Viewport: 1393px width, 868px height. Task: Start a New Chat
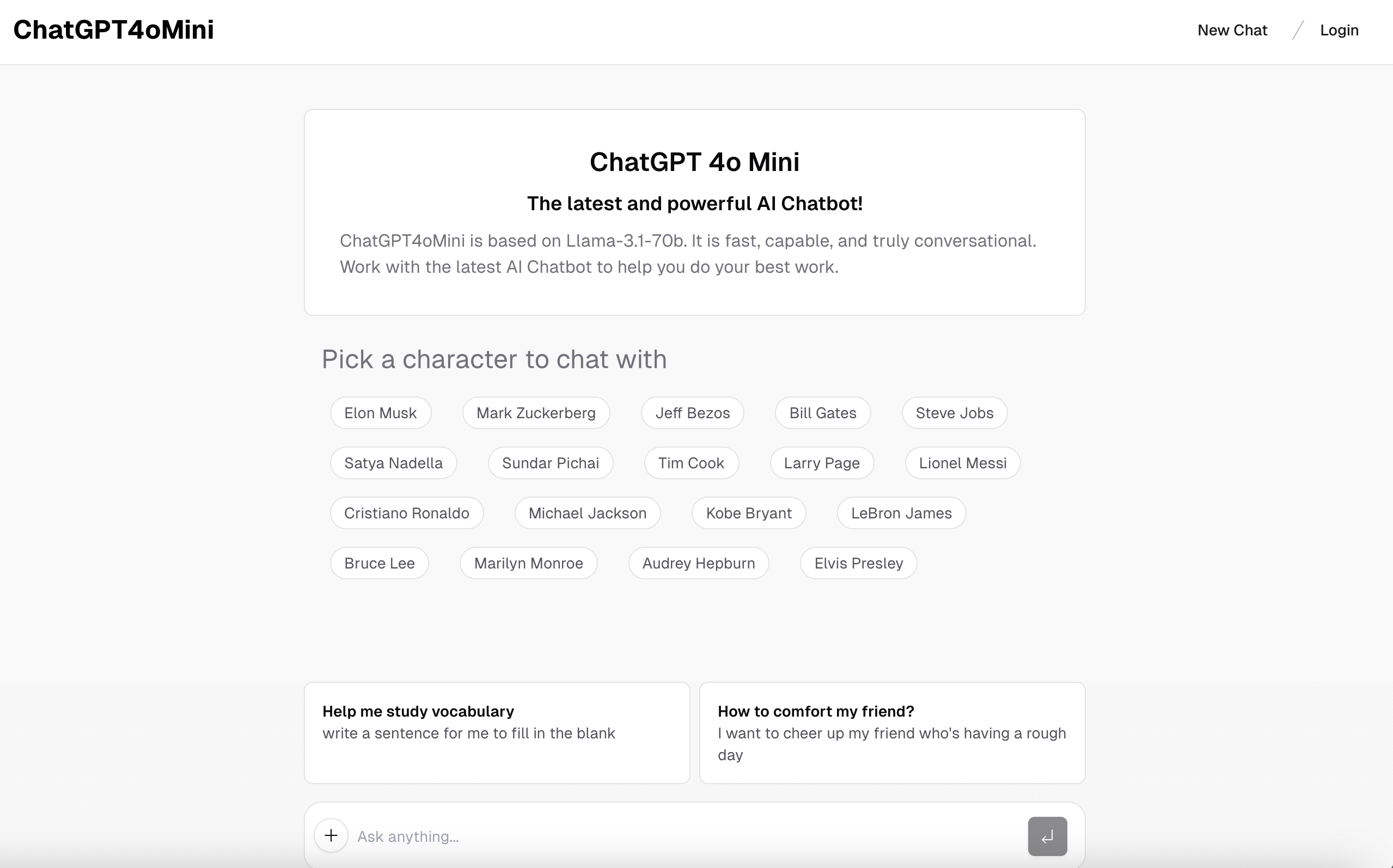(x=1232, y=30)
